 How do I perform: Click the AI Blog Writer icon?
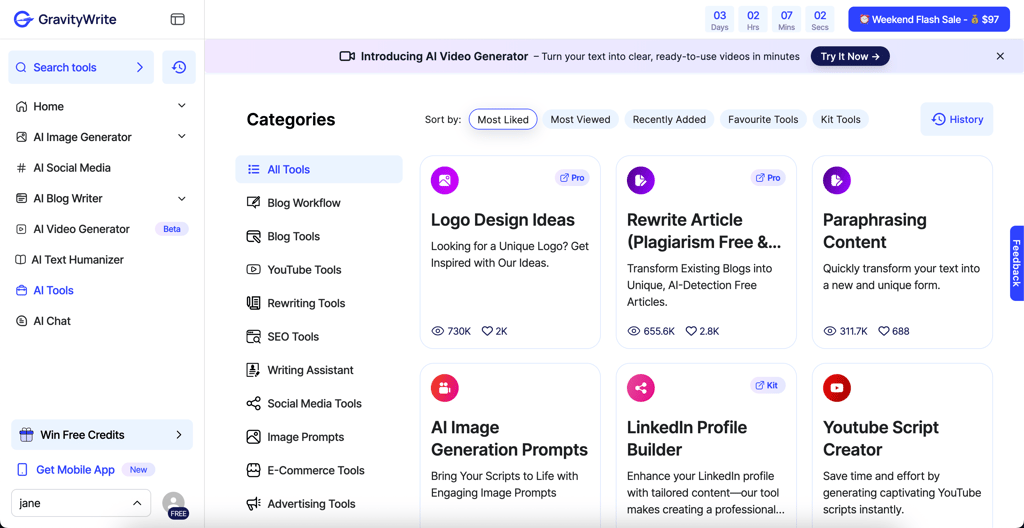coord(22,199)
